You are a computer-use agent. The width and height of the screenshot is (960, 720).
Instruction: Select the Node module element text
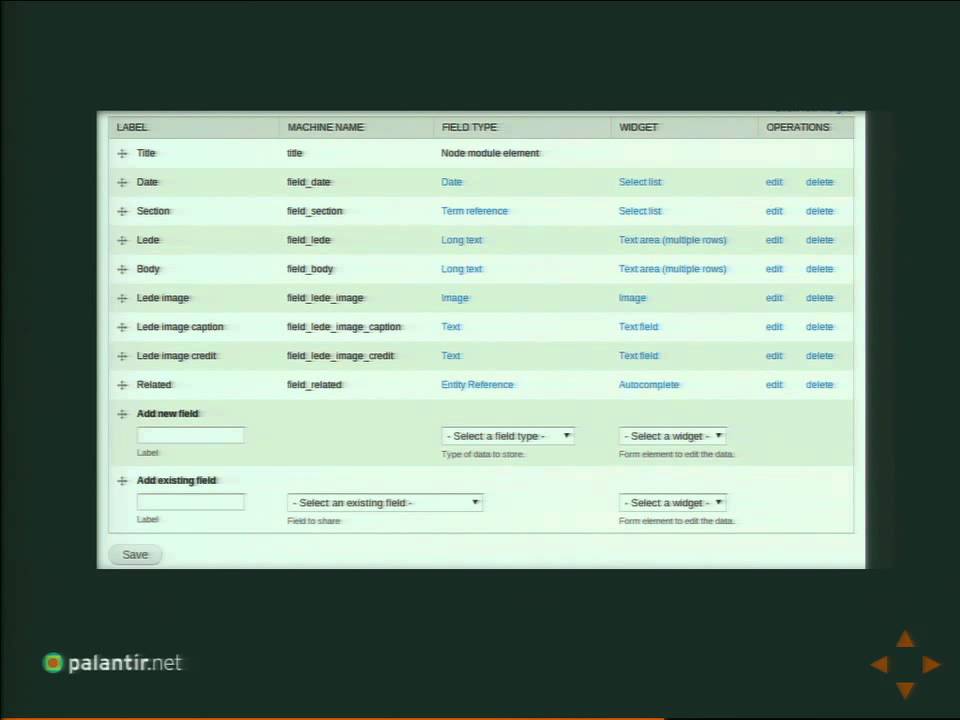tap(490, 153)
